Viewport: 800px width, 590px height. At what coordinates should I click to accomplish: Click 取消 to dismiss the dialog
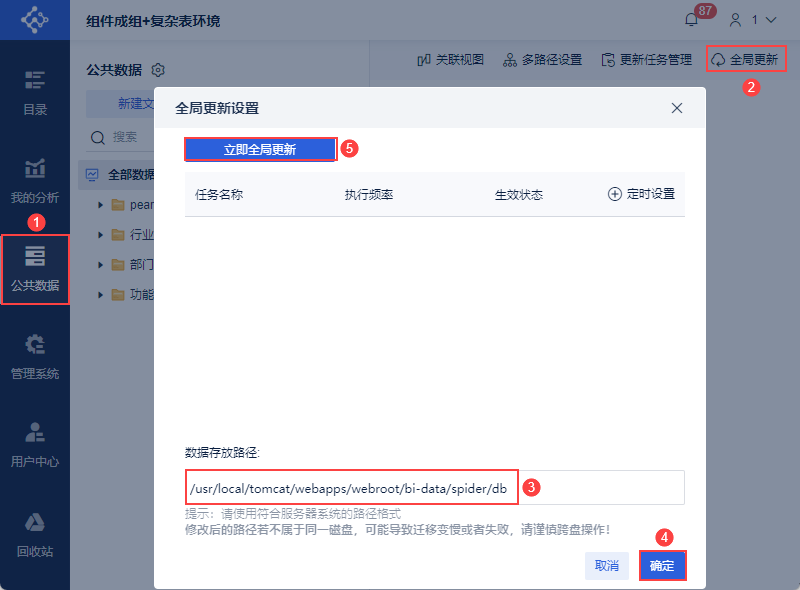(607, 566)
